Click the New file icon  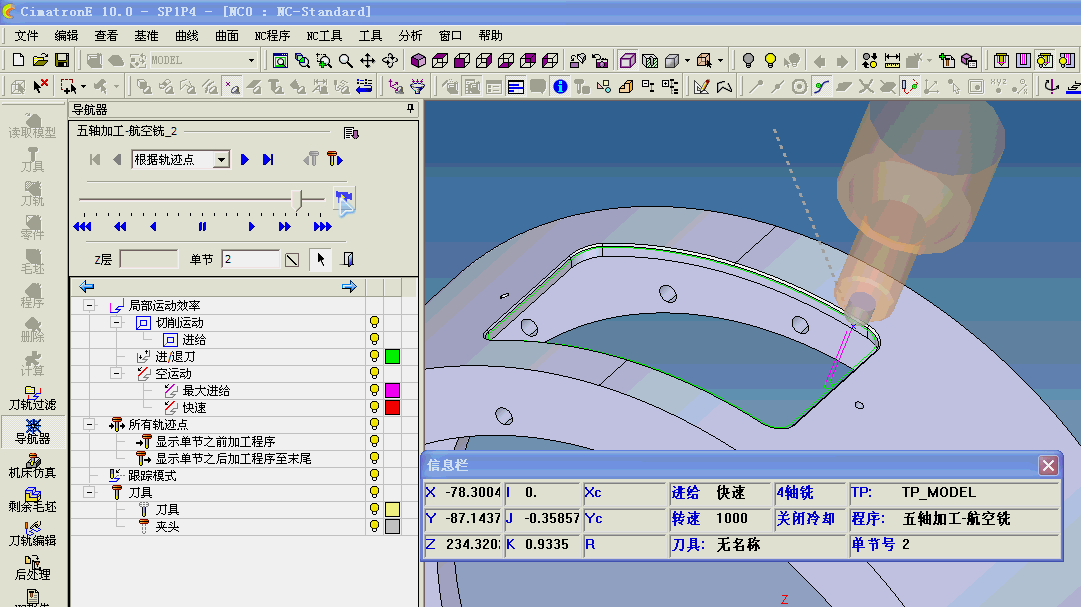point(19,61)
